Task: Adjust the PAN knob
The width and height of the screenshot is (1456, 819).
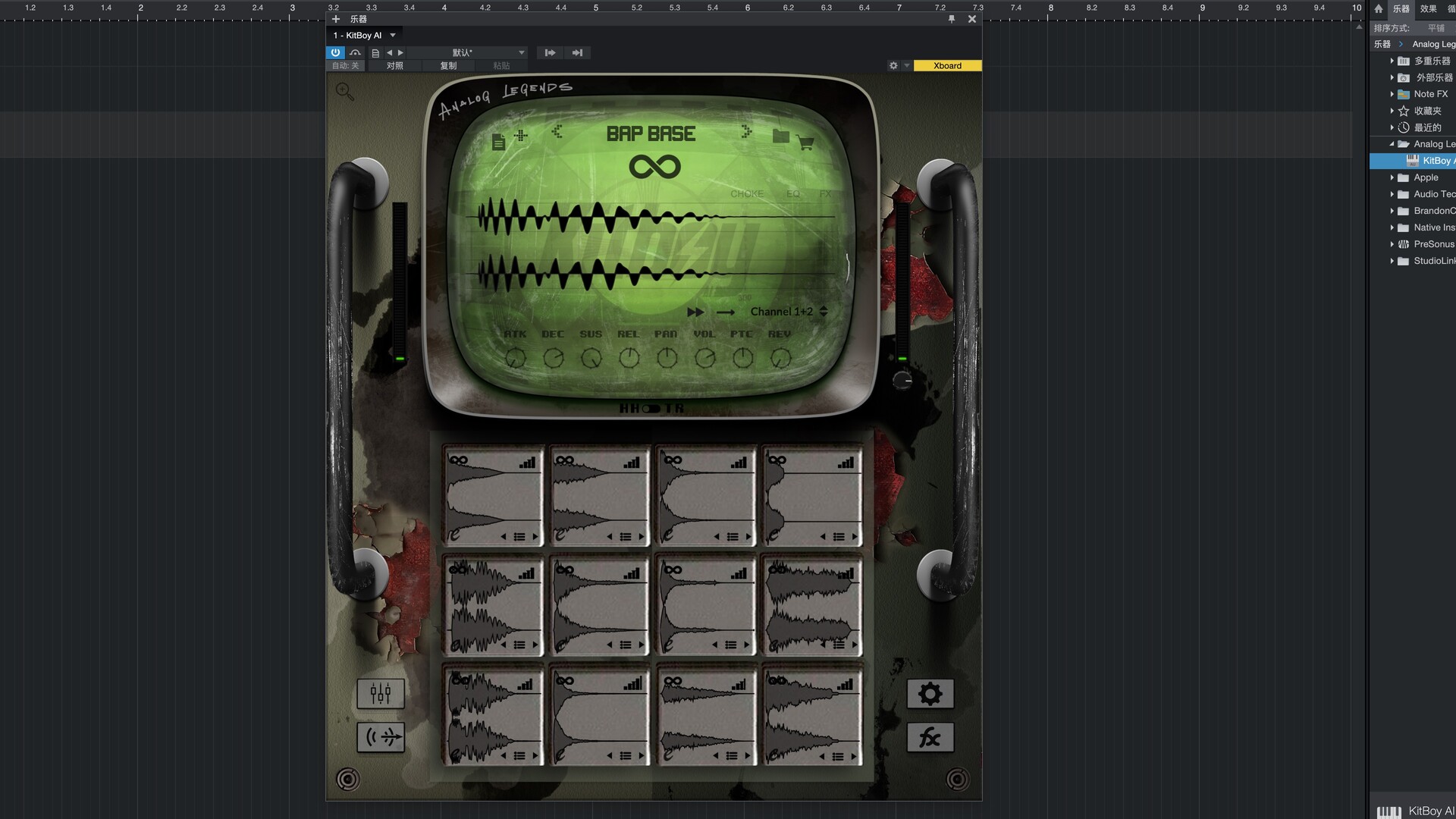Action: point(667,358)
